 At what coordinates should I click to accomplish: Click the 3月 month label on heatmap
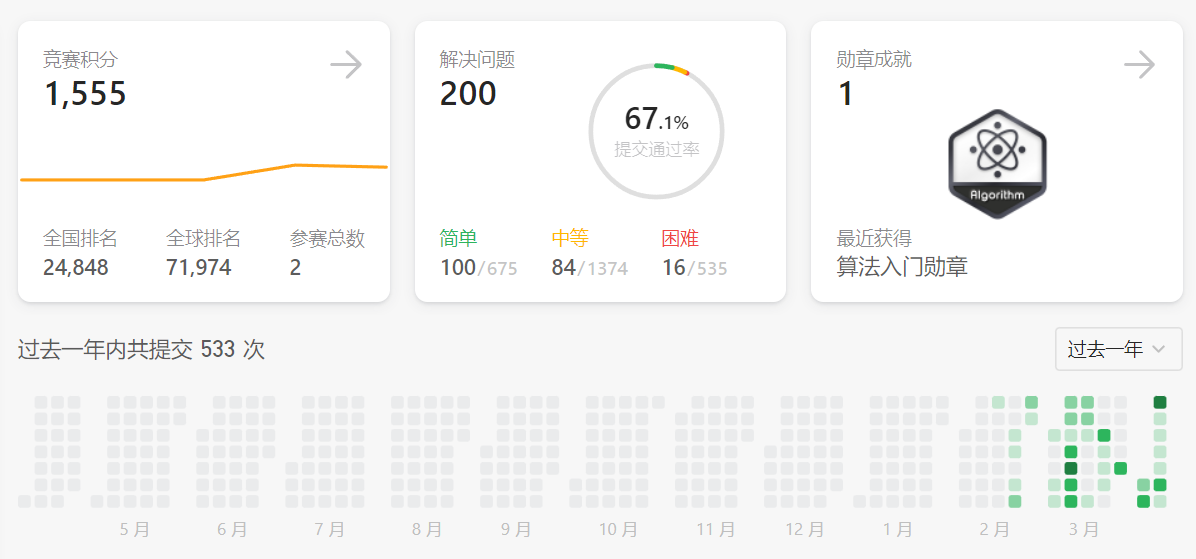point(1083,529)
